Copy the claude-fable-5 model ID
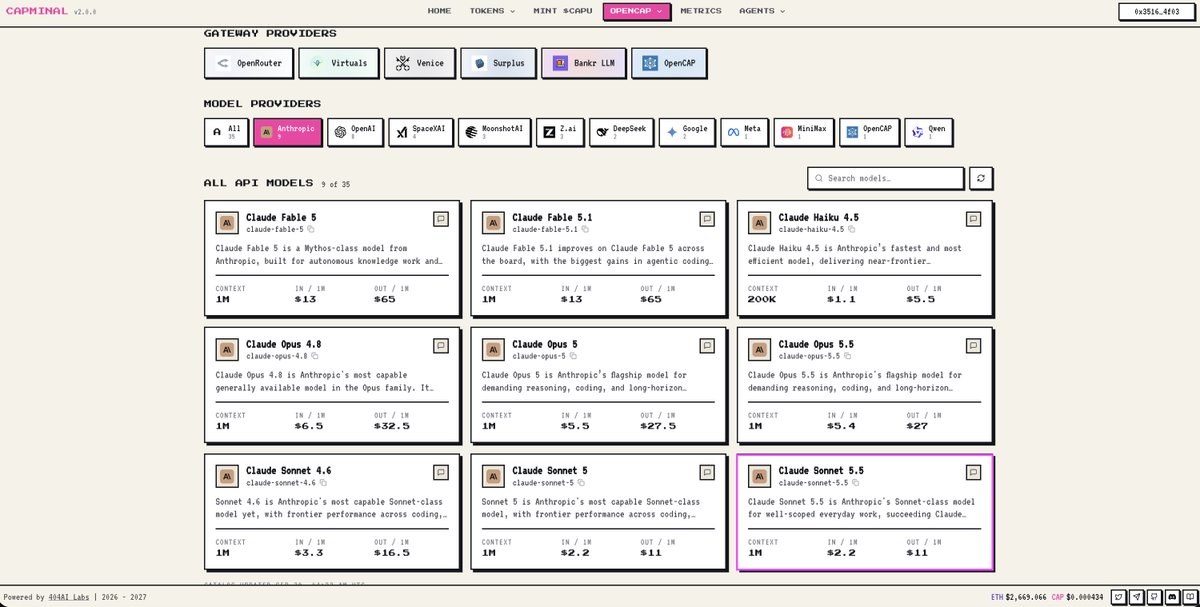 (310, 229)
